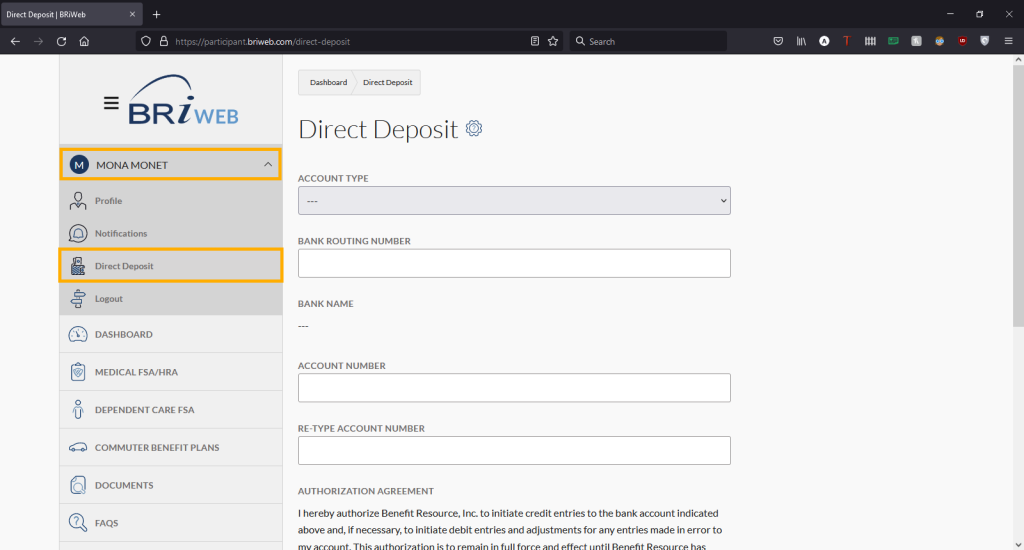Click the hamburger menu icon beside BRiWeb logo
The image size is (1024, 550).
click(111, 103)
